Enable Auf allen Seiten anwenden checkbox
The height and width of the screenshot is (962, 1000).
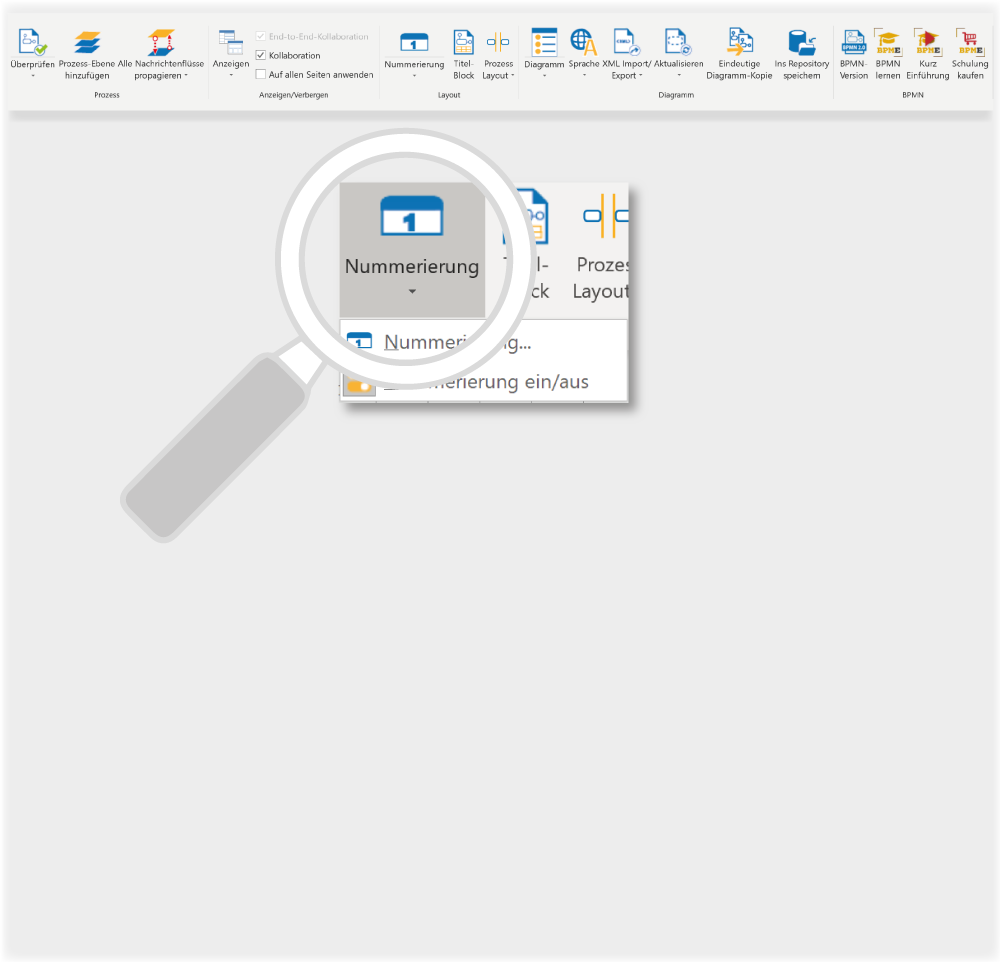[260, 75]
